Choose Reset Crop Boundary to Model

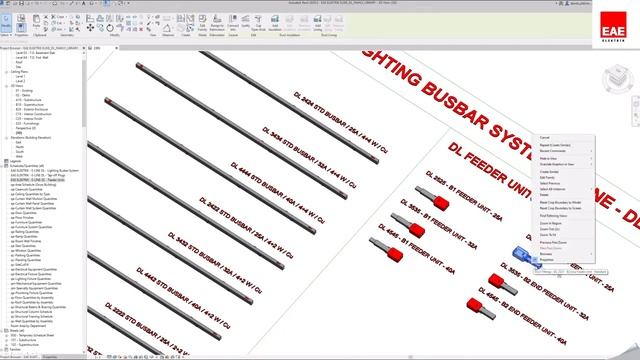[x=560, y=202]
